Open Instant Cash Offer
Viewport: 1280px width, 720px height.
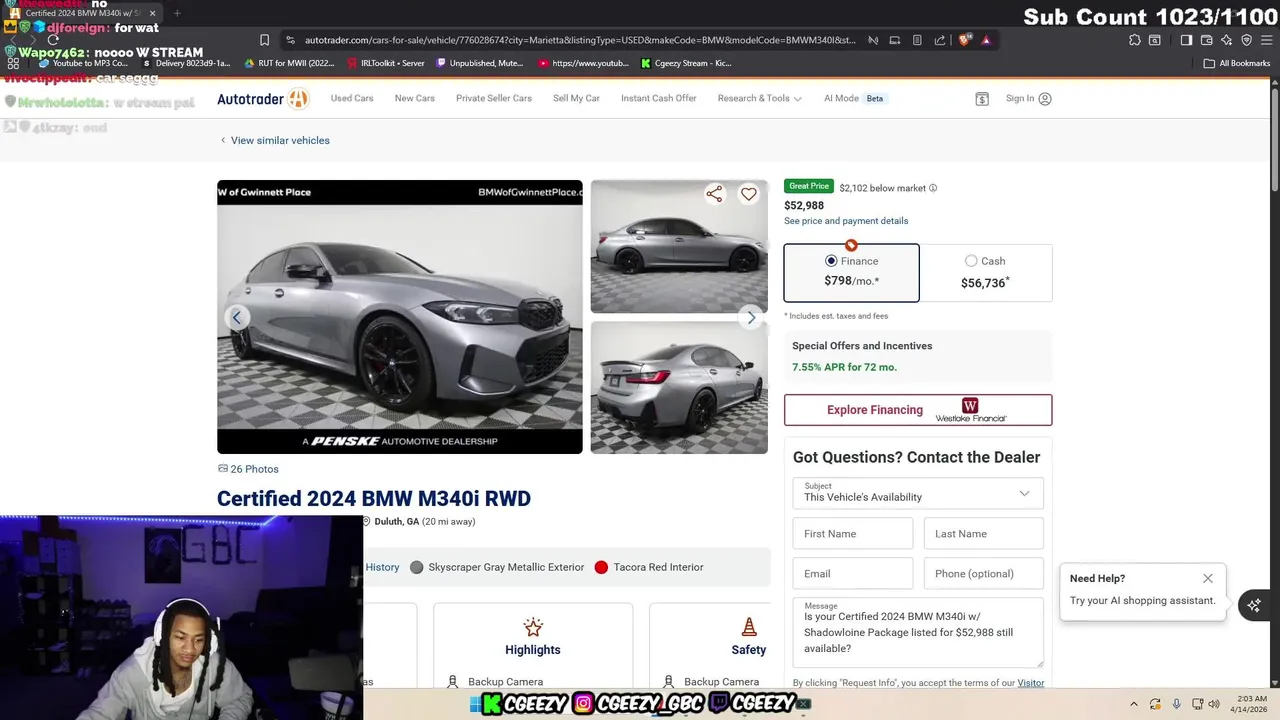point(658,98)
